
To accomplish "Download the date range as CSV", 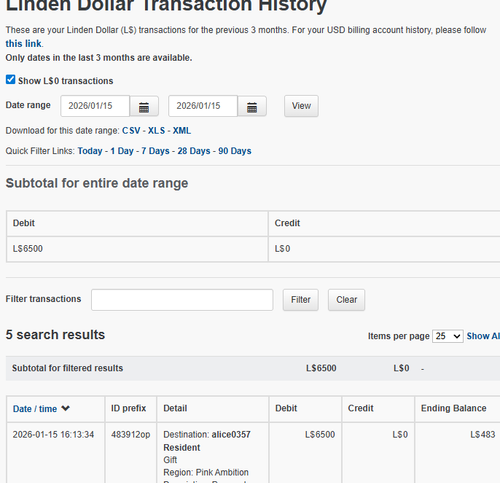I will coord(131,131).
